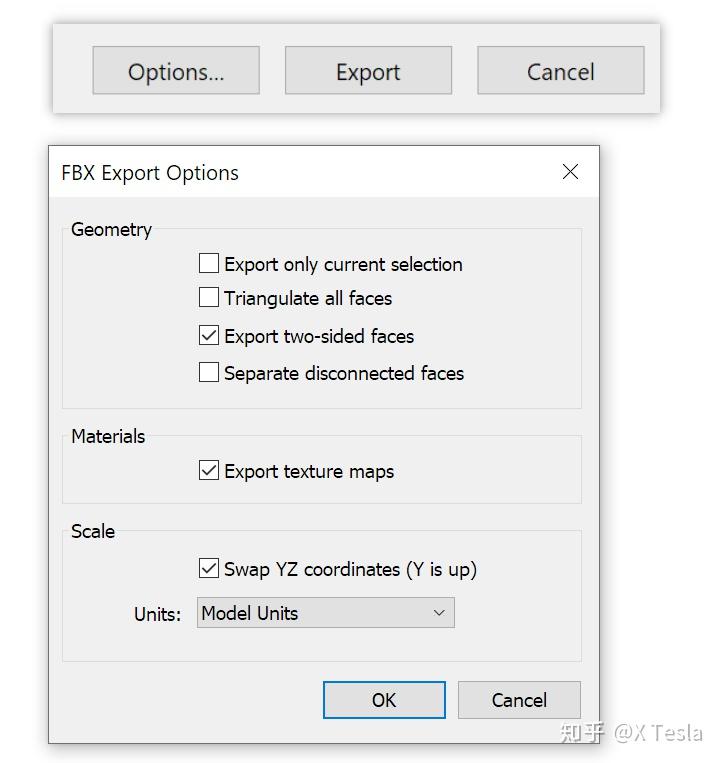Enable Export only current selection checkbox
721x763 pixels.
tap(209, 264)
